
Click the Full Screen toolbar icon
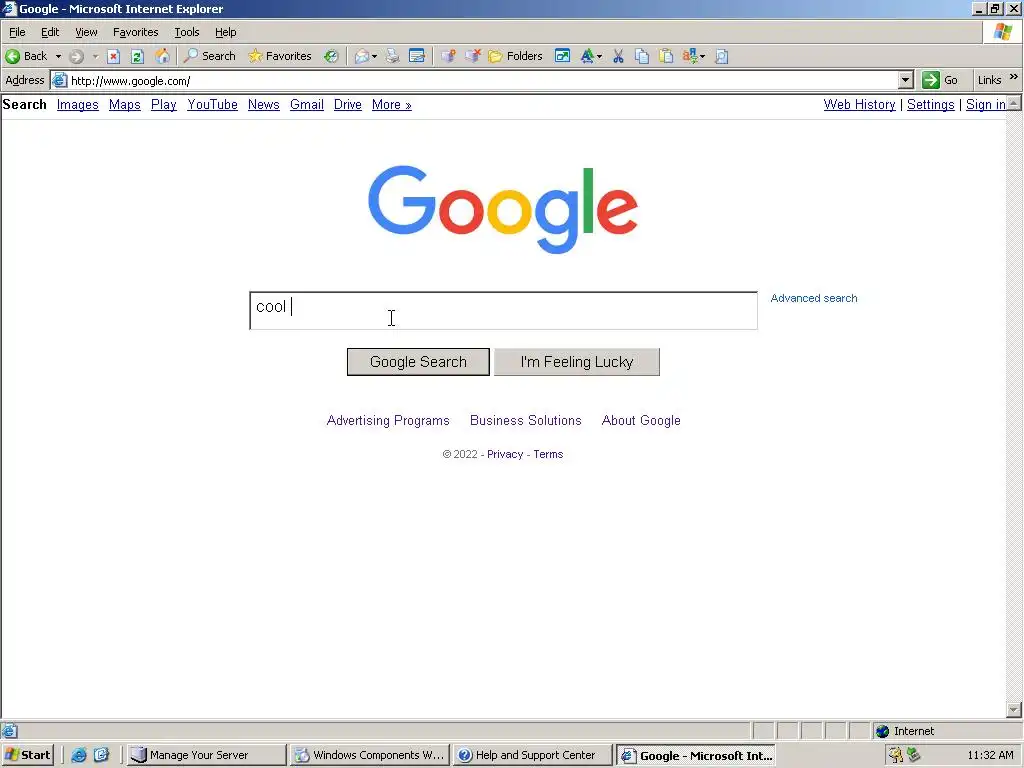coord(562,56)
